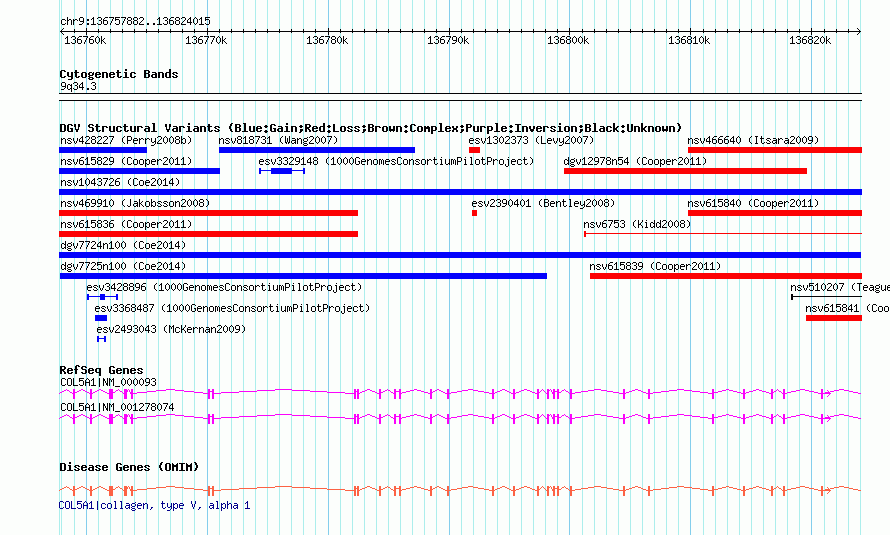Click the nsv469910 (Jakobsson2008) label

tap(135, 203)
